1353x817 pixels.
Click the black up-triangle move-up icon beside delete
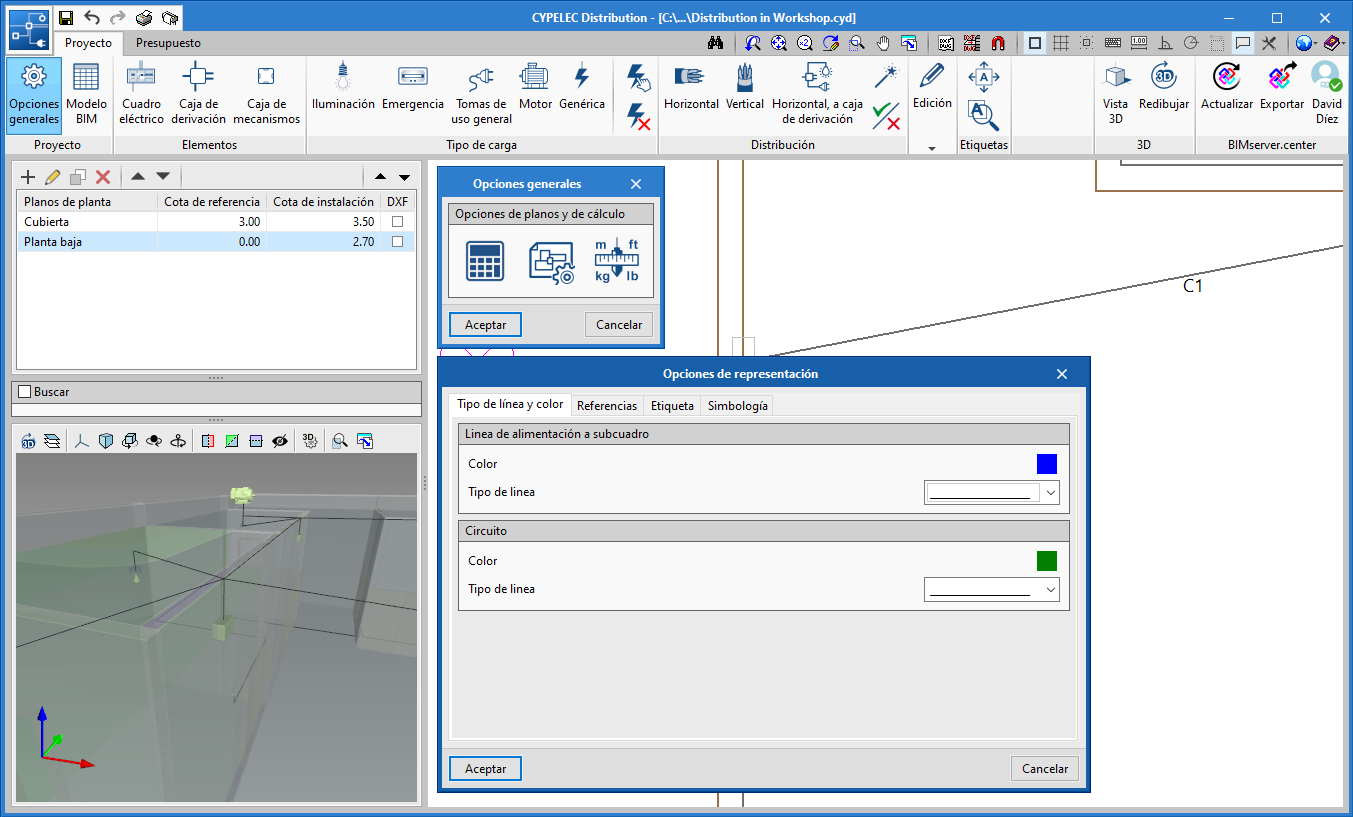click(x=138, y=177)
